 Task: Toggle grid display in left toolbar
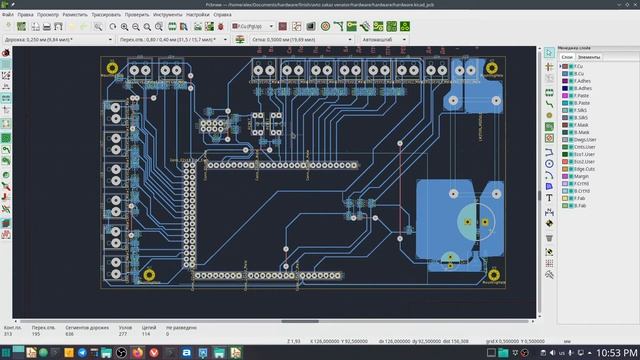tap(6, 64)
